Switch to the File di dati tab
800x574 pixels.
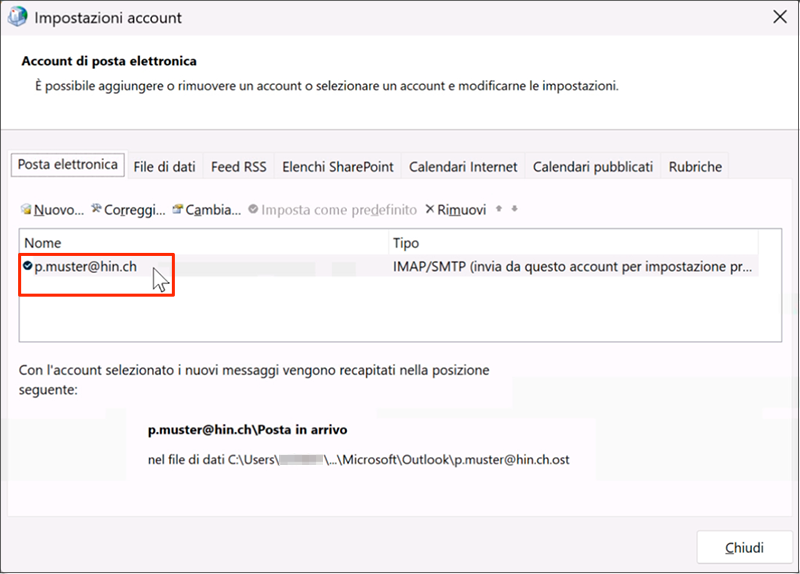pos(164,167)
